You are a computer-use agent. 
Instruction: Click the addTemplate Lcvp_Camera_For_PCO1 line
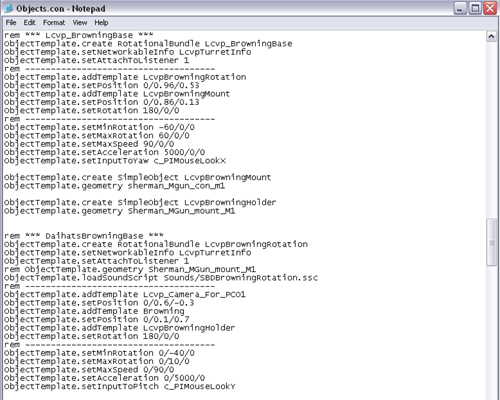tap(125, 294)
